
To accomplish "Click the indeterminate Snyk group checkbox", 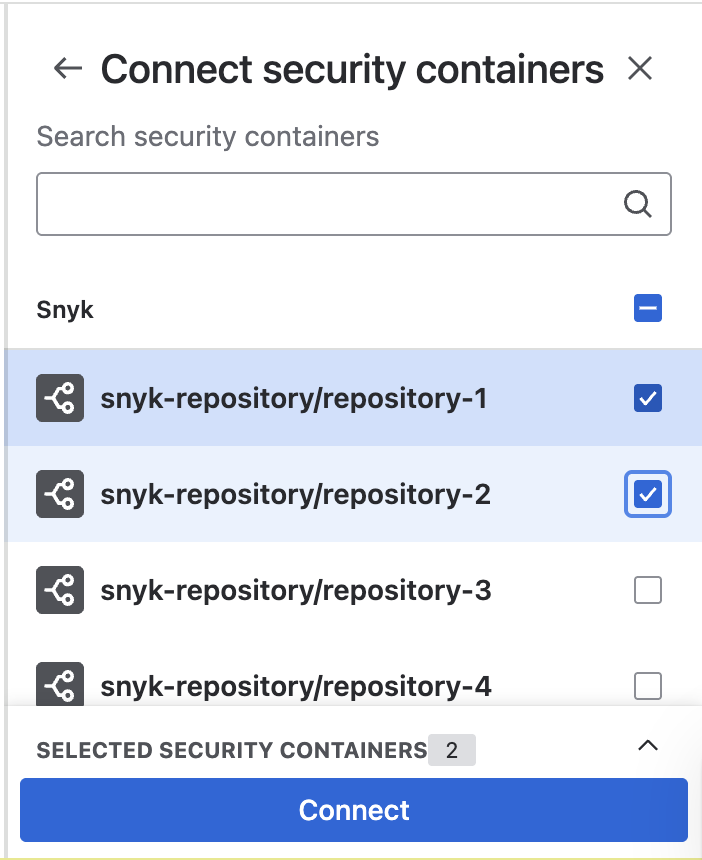I will point(648,308).
